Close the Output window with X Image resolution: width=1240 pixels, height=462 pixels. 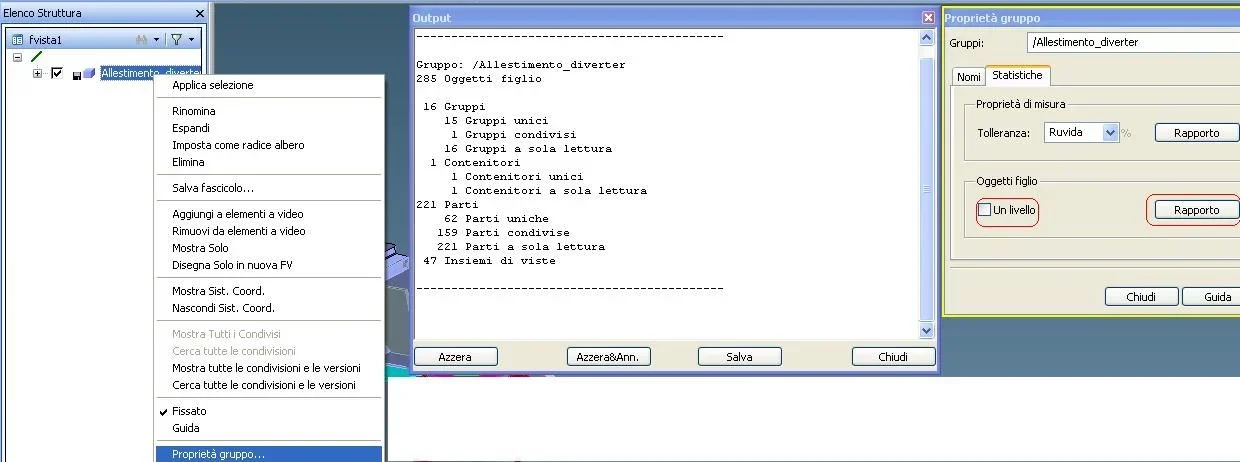[928, 18]
